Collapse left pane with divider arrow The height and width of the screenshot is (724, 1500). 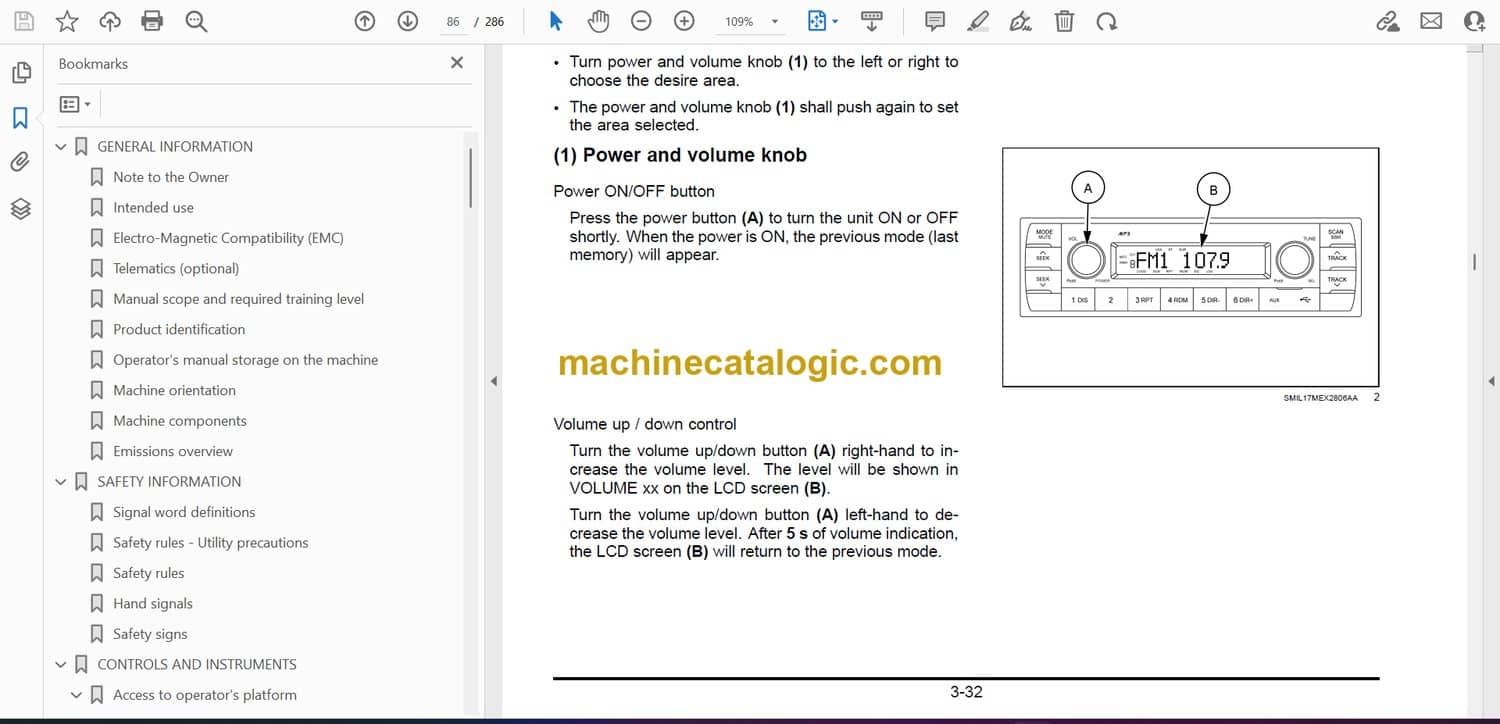pos(492,381)
